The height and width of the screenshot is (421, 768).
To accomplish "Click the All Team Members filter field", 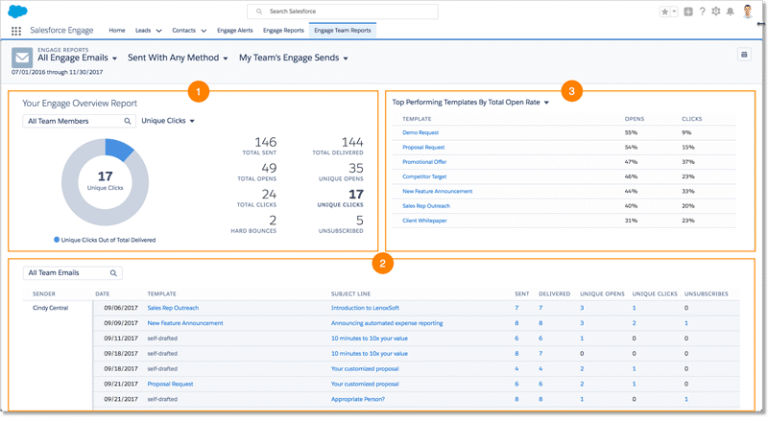I will (x=79, y=121).
